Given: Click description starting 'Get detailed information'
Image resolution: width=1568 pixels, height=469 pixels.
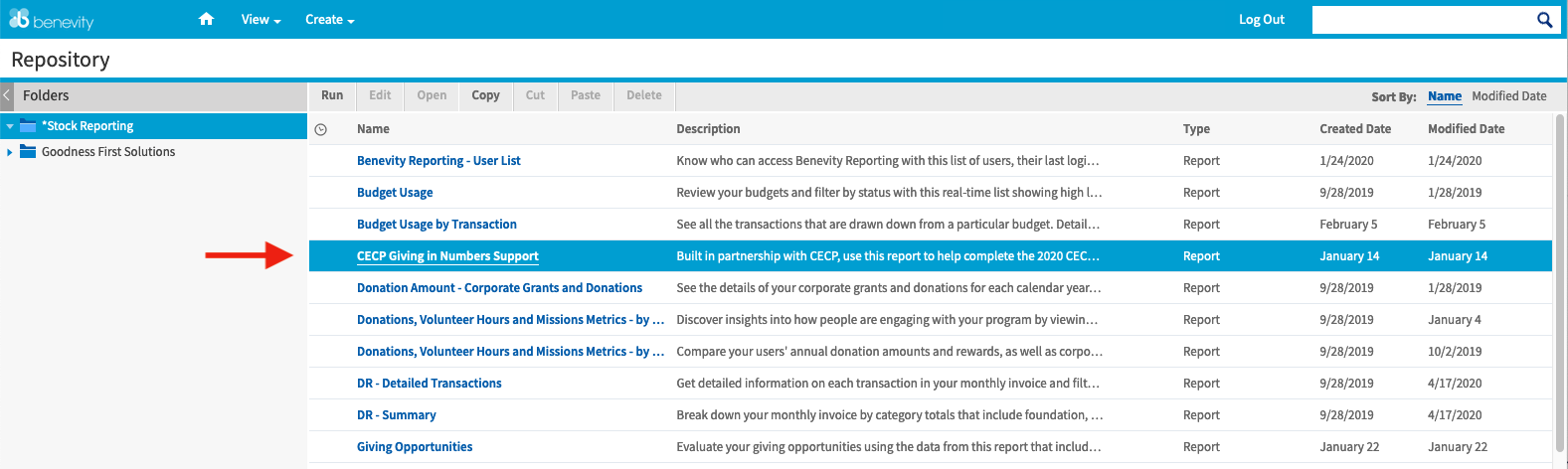Looking at the screenshot, I should tap(888, 384).
